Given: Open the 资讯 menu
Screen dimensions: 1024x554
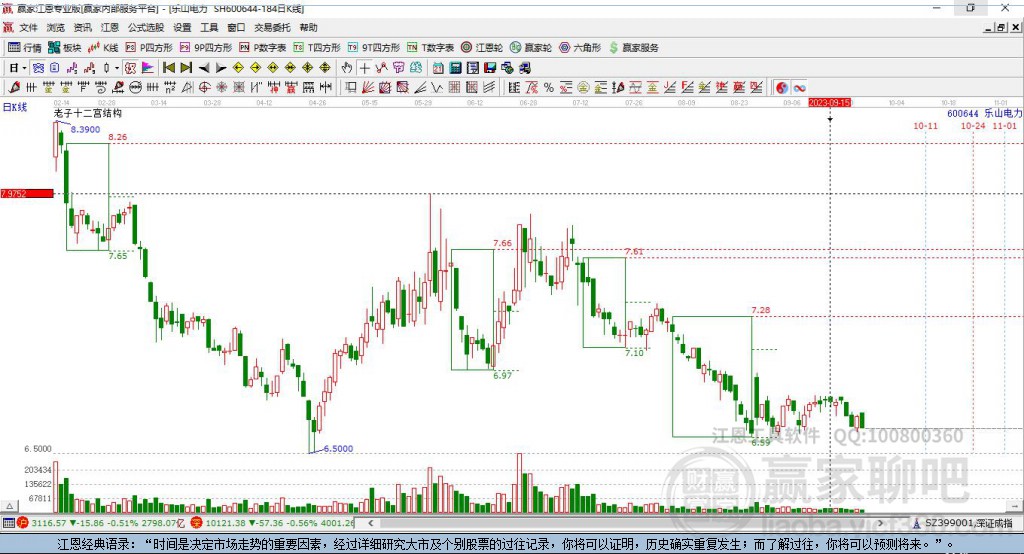Looking at the screenshot, I should coord(82,27).
